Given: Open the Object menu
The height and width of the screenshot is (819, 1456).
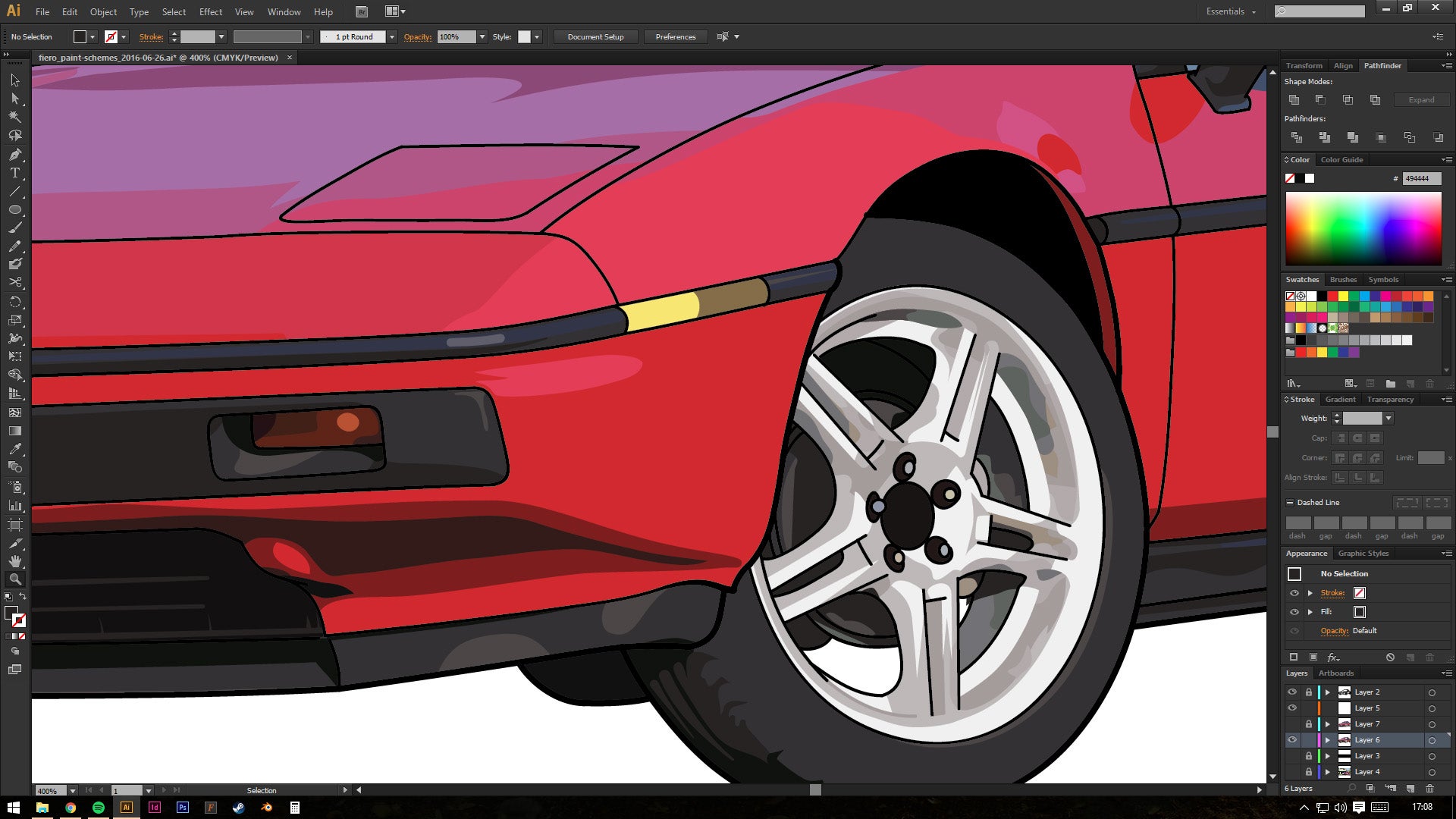Looking at the screenshot, I should [103, 12].
